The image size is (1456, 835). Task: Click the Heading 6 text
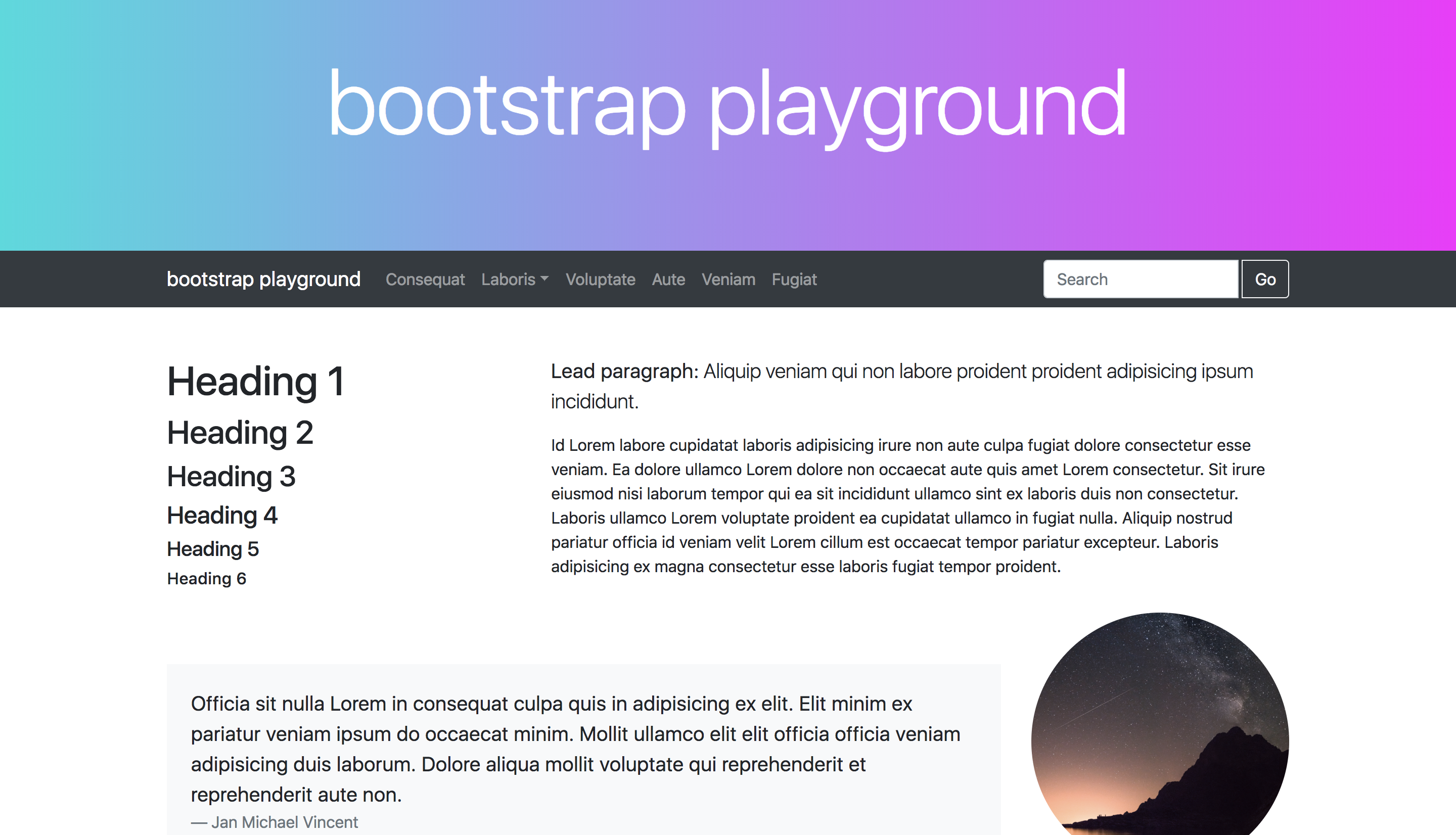click(x=206, y=579)
